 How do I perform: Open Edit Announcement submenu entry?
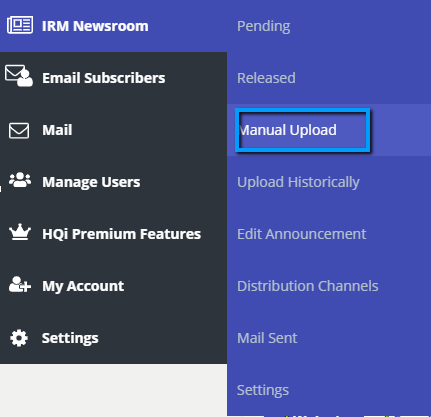click(301, 234)
